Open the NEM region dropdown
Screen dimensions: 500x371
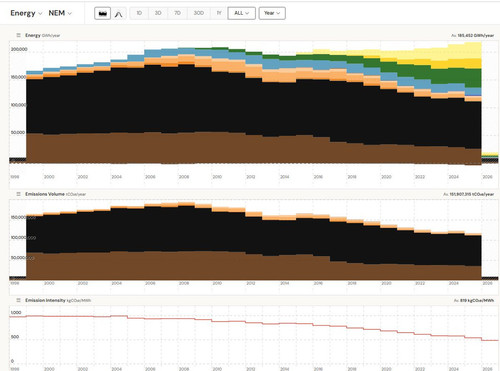pos(60,13)
